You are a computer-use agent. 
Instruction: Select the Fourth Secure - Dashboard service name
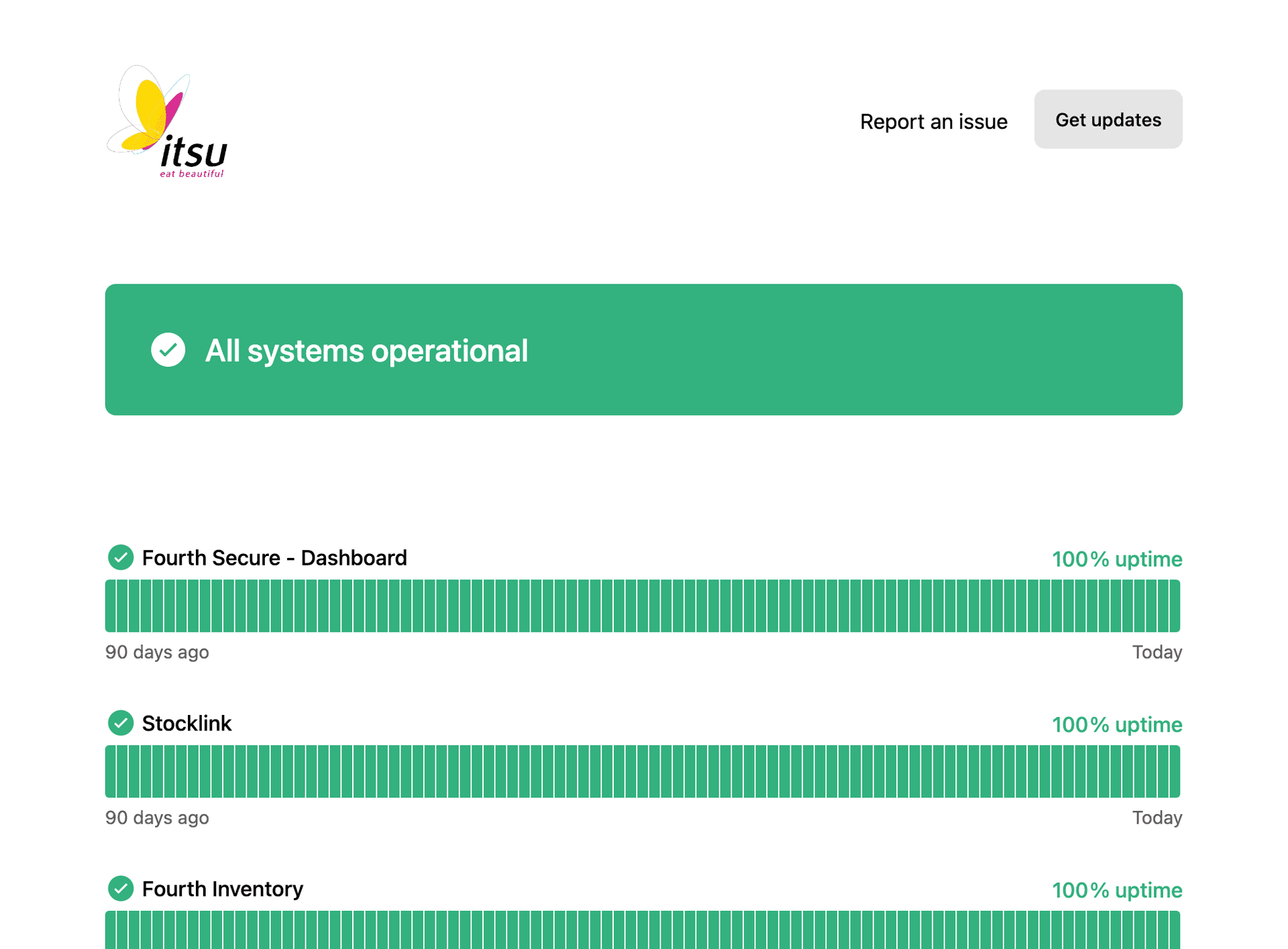coord(274,558)
